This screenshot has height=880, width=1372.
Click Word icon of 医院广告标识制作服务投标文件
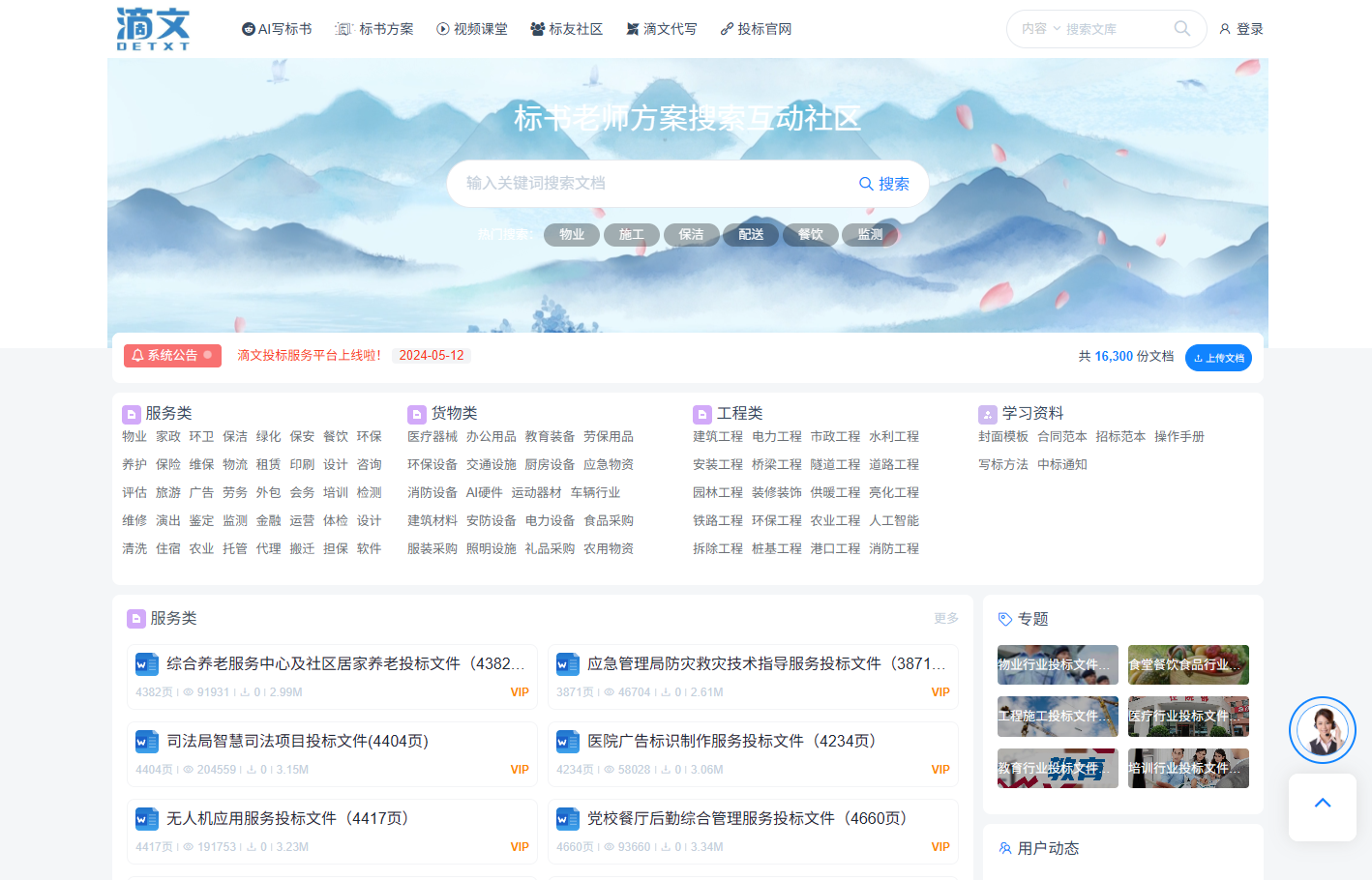(568, 742)
